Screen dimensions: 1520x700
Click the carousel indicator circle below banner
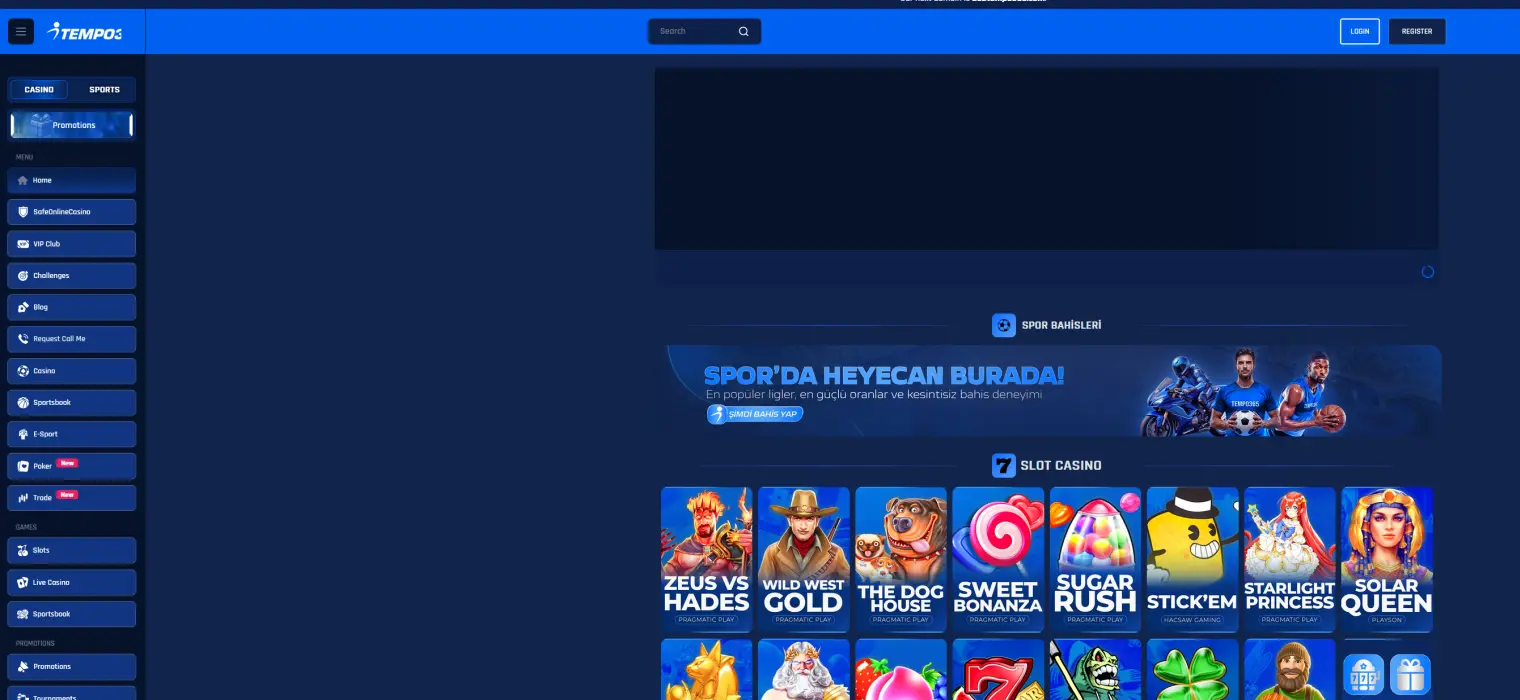click(1427, 272)
